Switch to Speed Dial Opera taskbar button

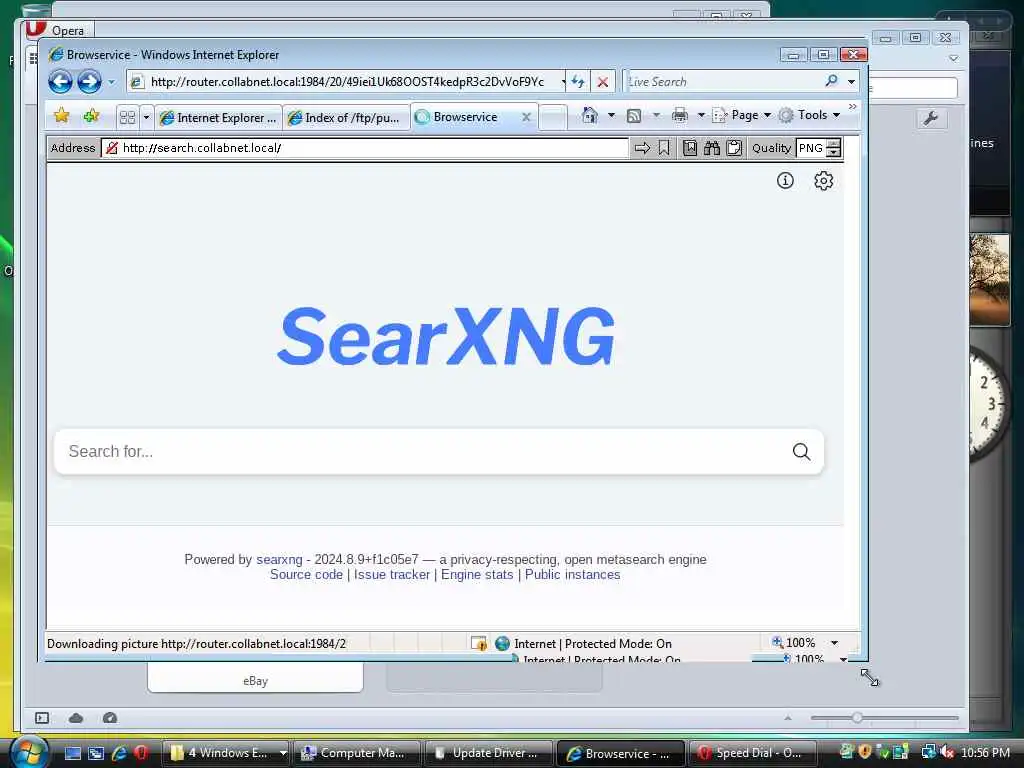click(751, 753)
